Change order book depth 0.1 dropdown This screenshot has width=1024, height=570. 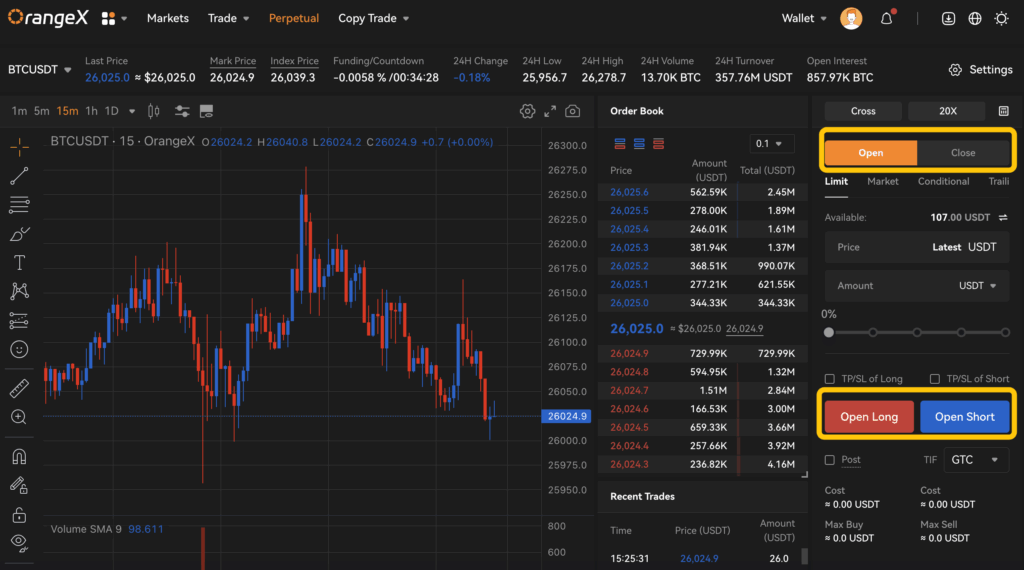coord(771,144)
